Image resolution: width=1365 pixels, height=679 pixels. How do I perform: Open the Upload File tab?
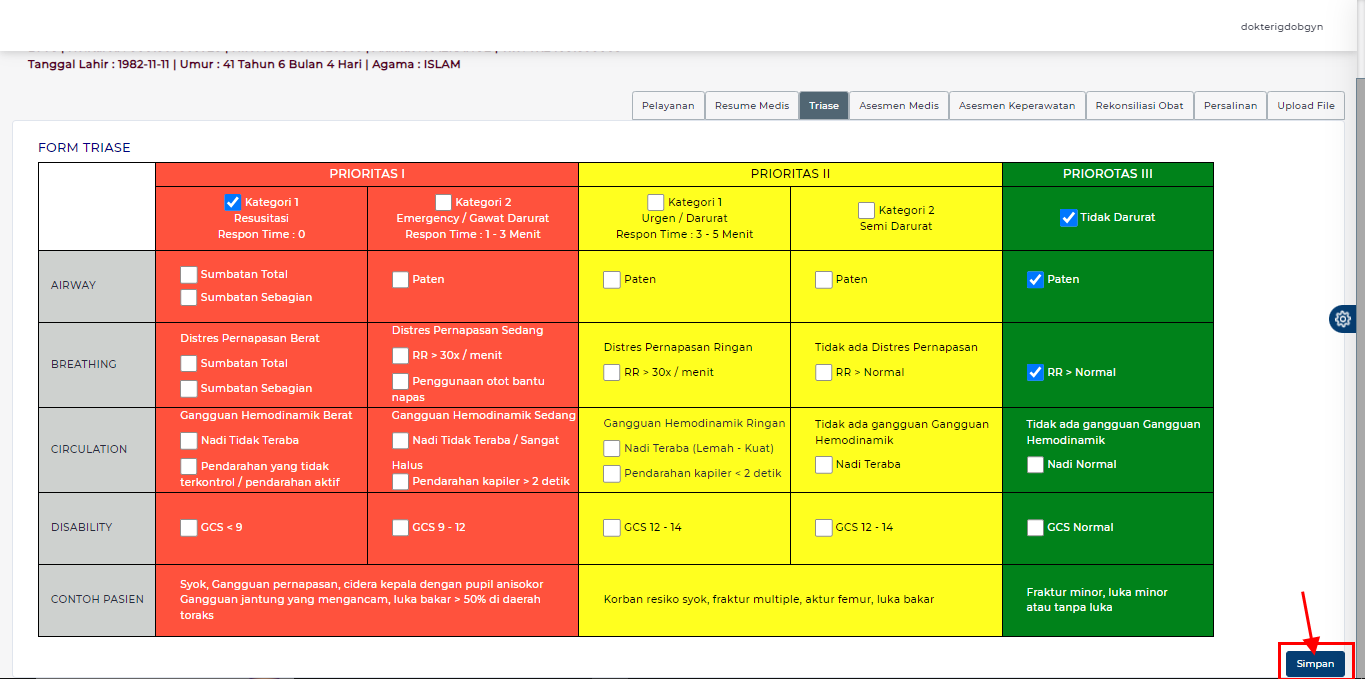point(1306,105)
